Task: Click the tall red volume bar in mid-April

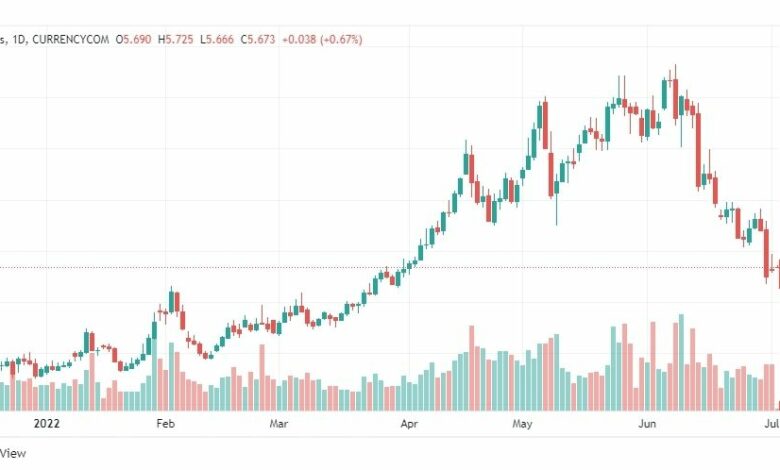Action: (472, 368)
